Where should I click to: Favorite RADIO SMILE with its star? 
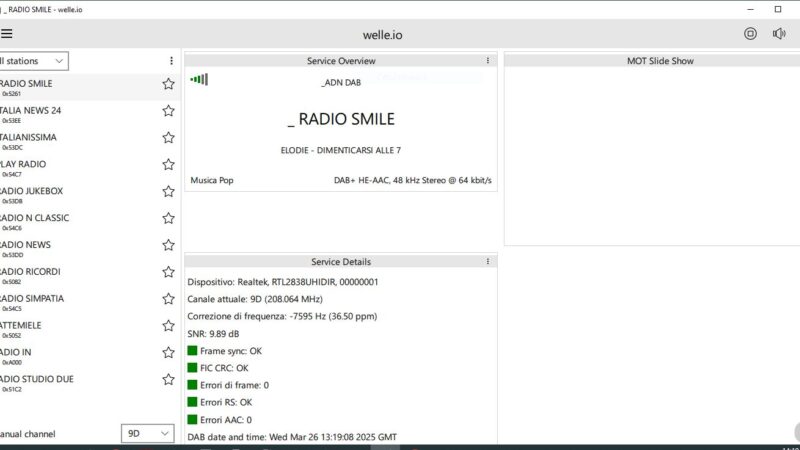168,84
